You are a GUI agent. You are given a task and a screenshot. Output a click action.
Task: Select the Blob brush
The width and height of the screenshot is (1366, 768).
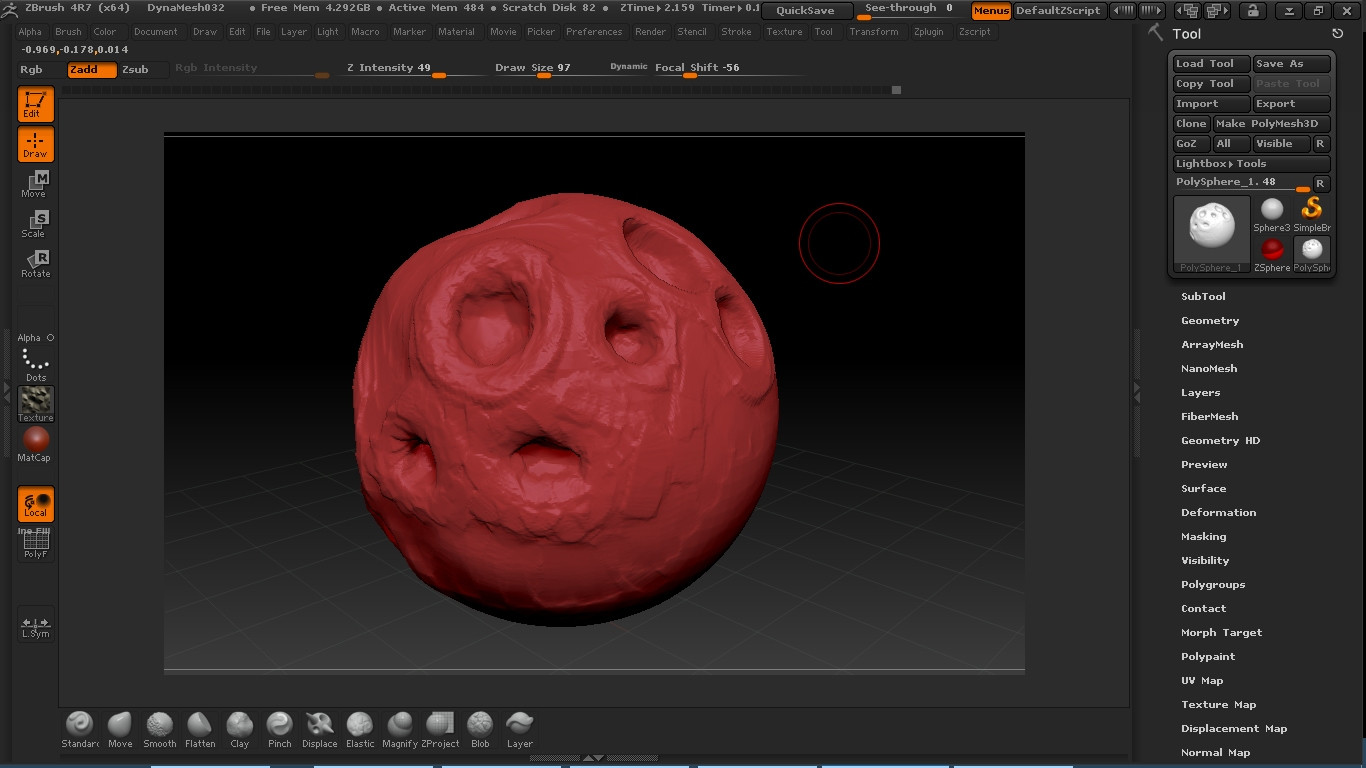480,729
